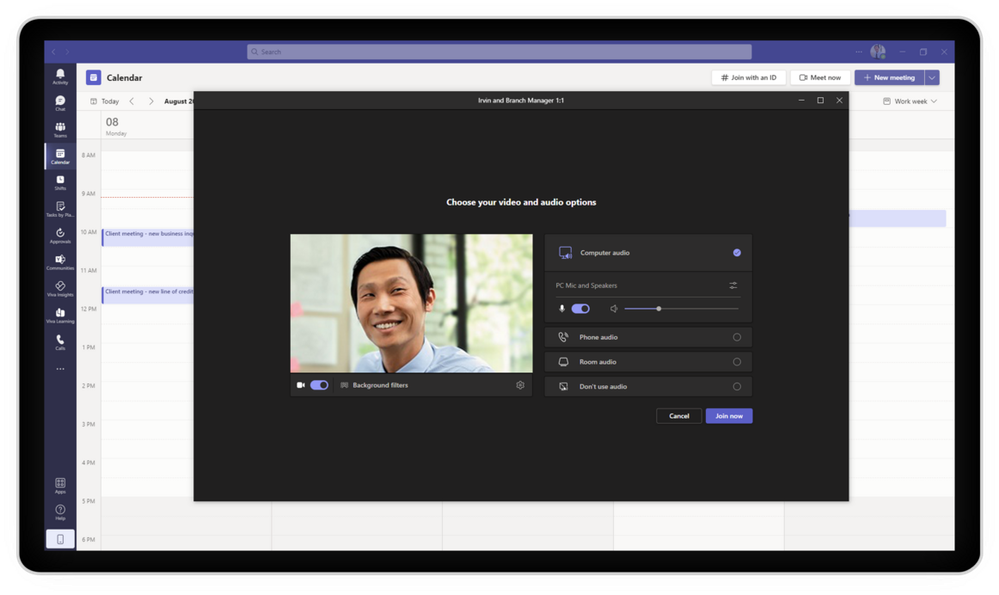Viewport: 999px width, 595px height.
Task: Click Join now button
Action: (x=729, y=416)
